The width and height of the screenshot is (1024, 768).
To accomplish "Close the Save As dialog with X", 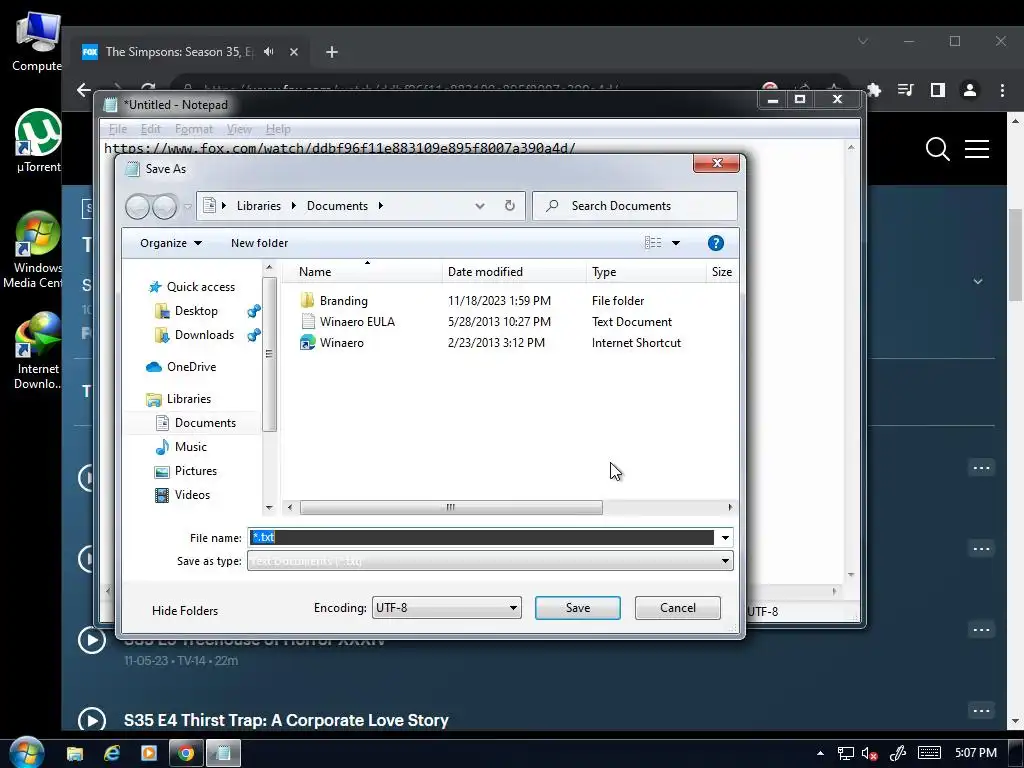I will 716,163.
